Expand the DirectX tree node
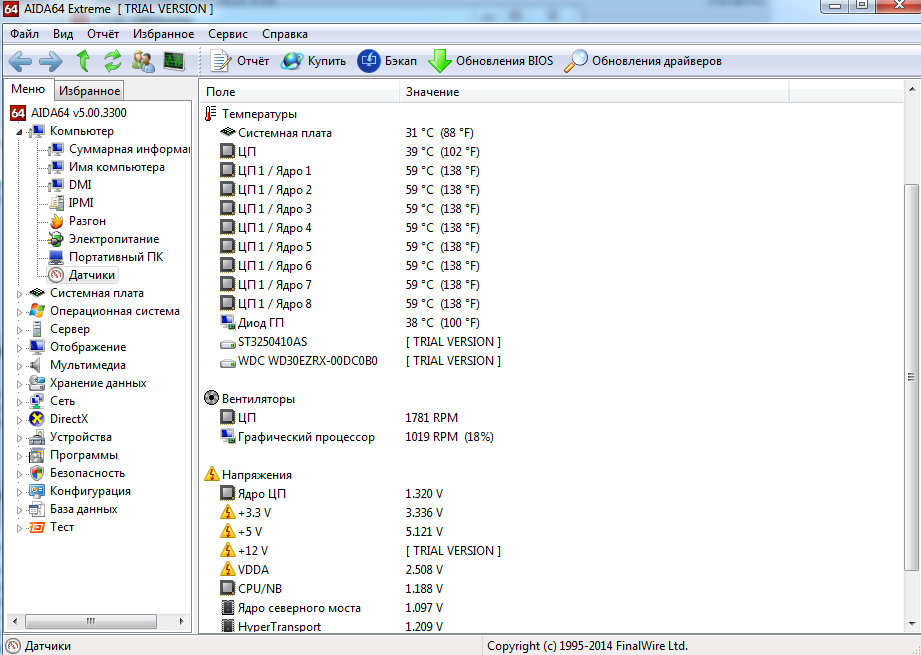The width and height of the screenshot is (921, 655). [19, 420]
